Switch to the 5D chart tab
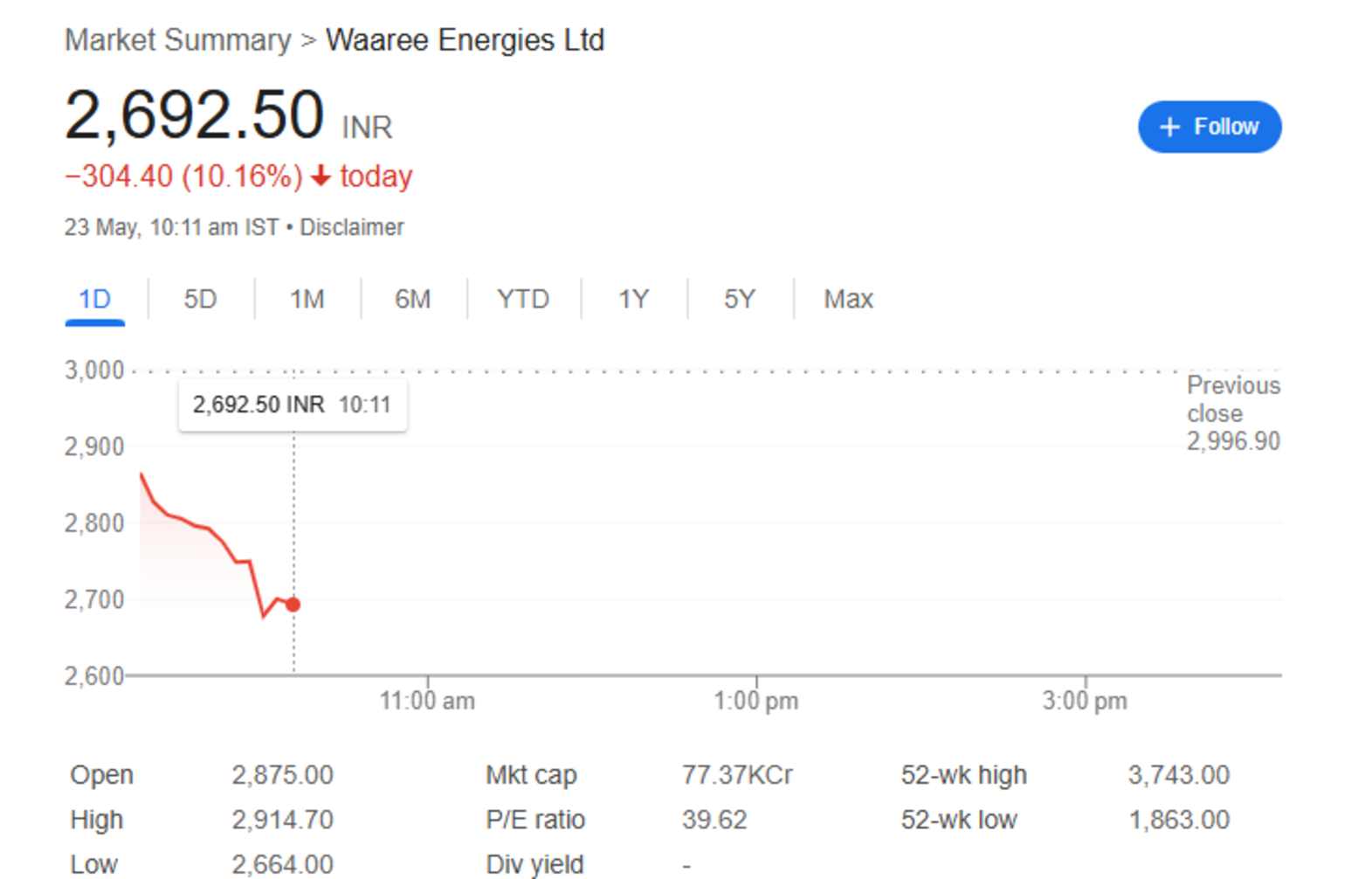1372x879 pixels. point(199,299)
